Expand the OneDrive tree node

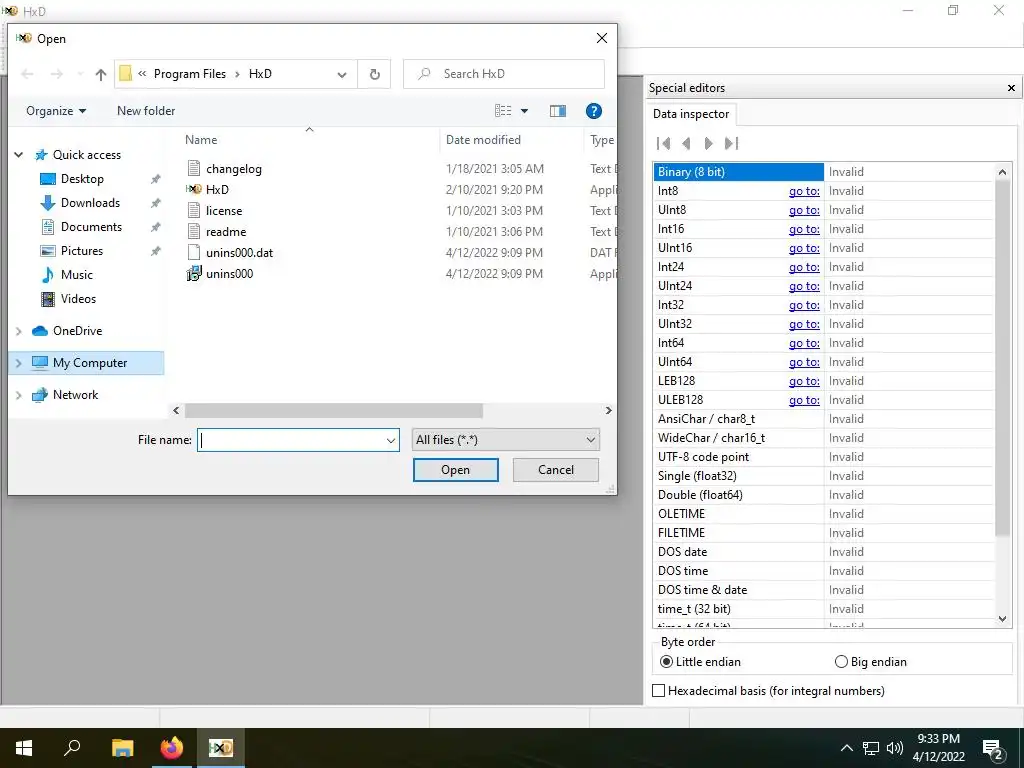click(19, 331)
